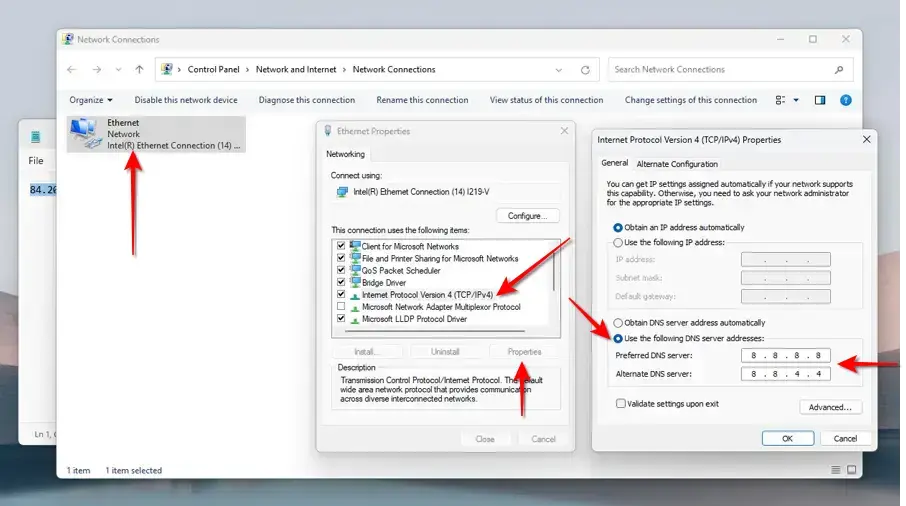
Task: Click Diagnose this connection
Action: coord(307,100)
